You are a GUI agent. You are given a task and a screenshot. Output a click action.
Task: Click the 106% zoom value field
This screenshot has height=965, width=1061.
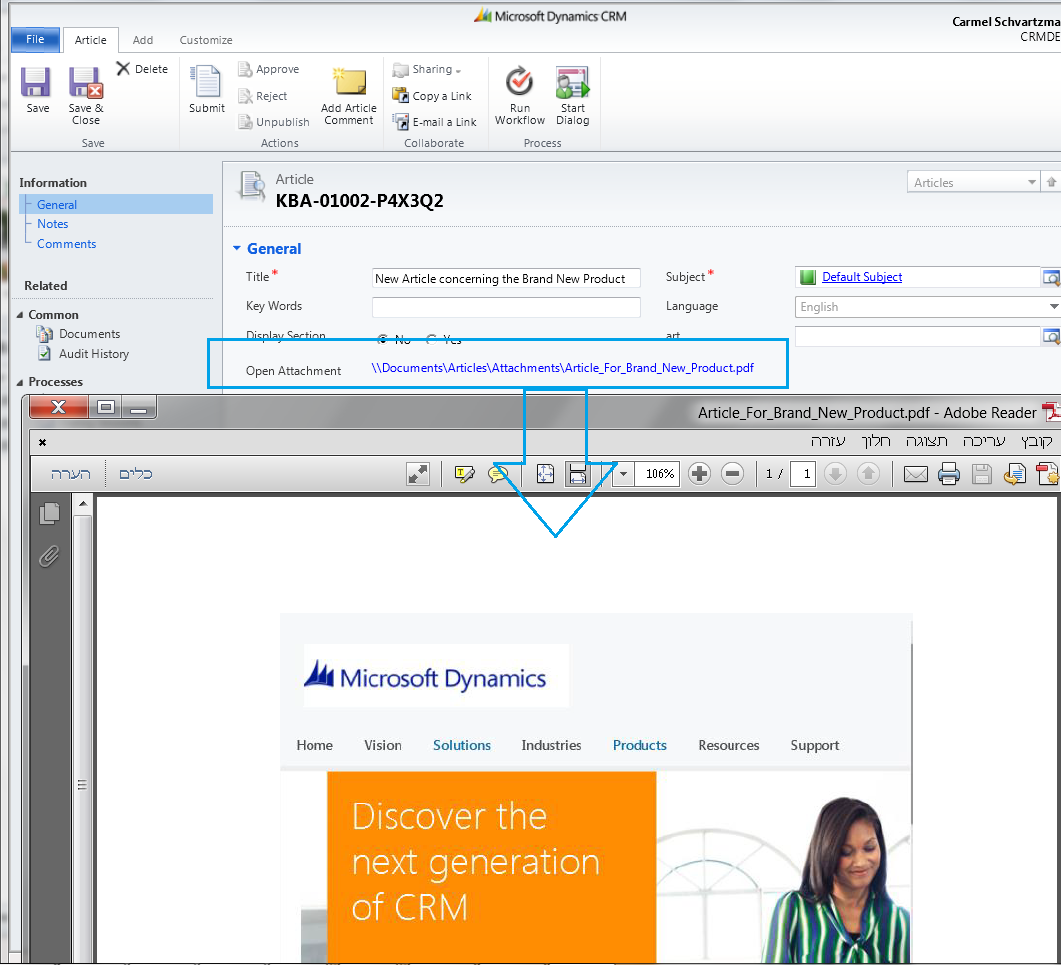658,474
